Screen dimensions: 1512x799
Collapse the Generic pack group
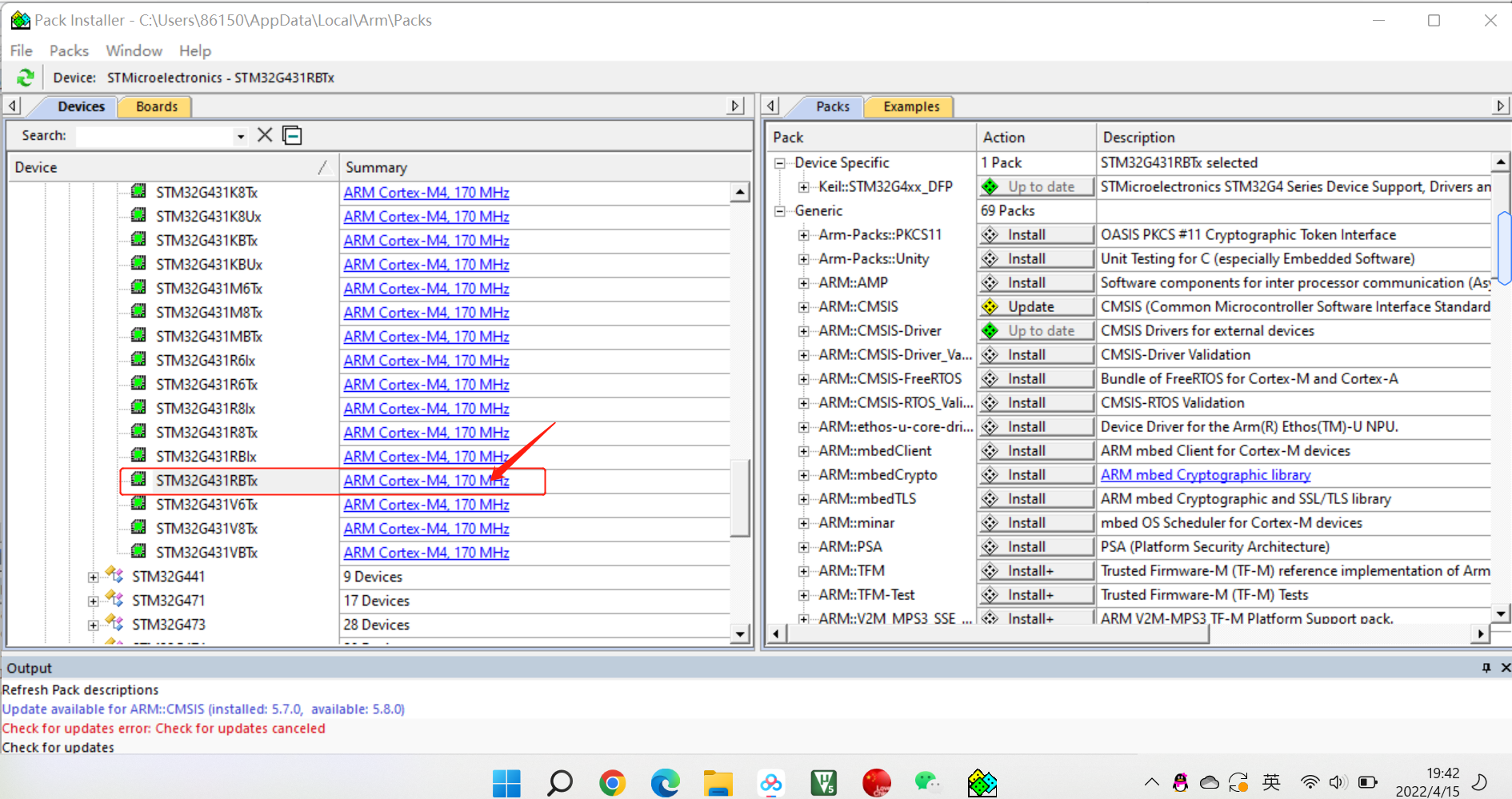point(779,211)
